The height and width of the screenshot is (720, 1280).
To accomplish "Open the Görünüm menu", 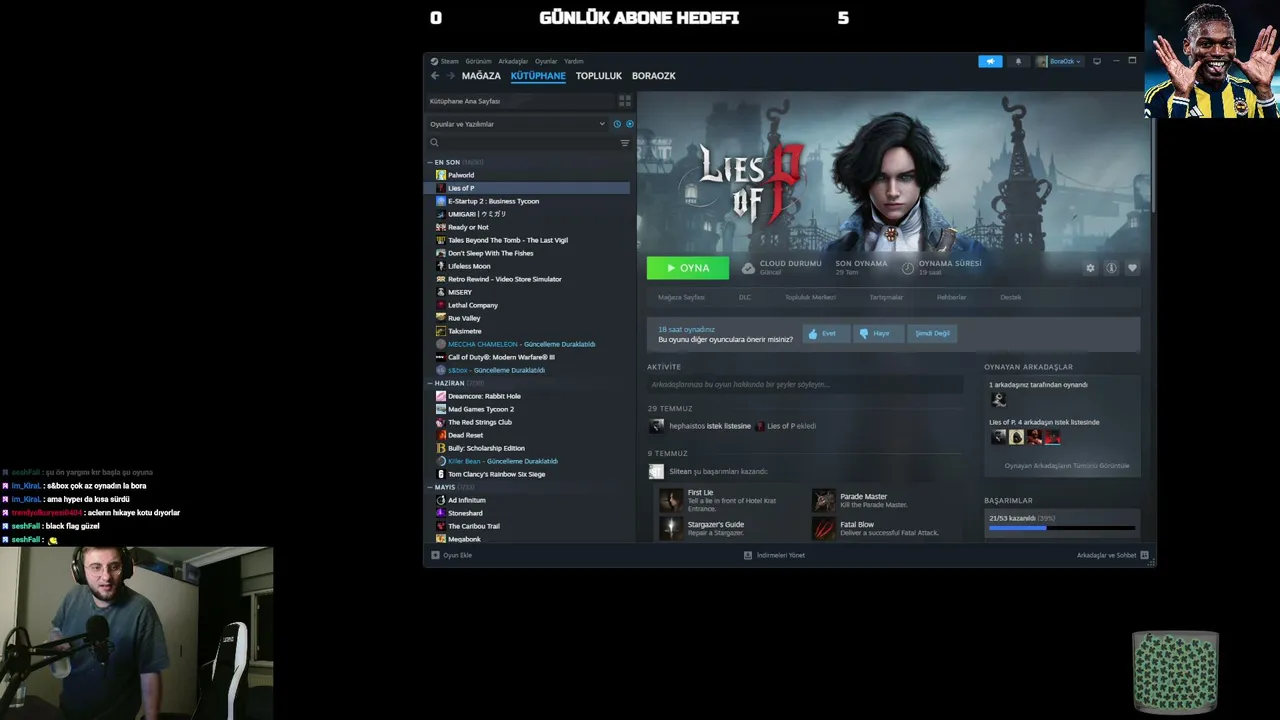I will [478, 61].
